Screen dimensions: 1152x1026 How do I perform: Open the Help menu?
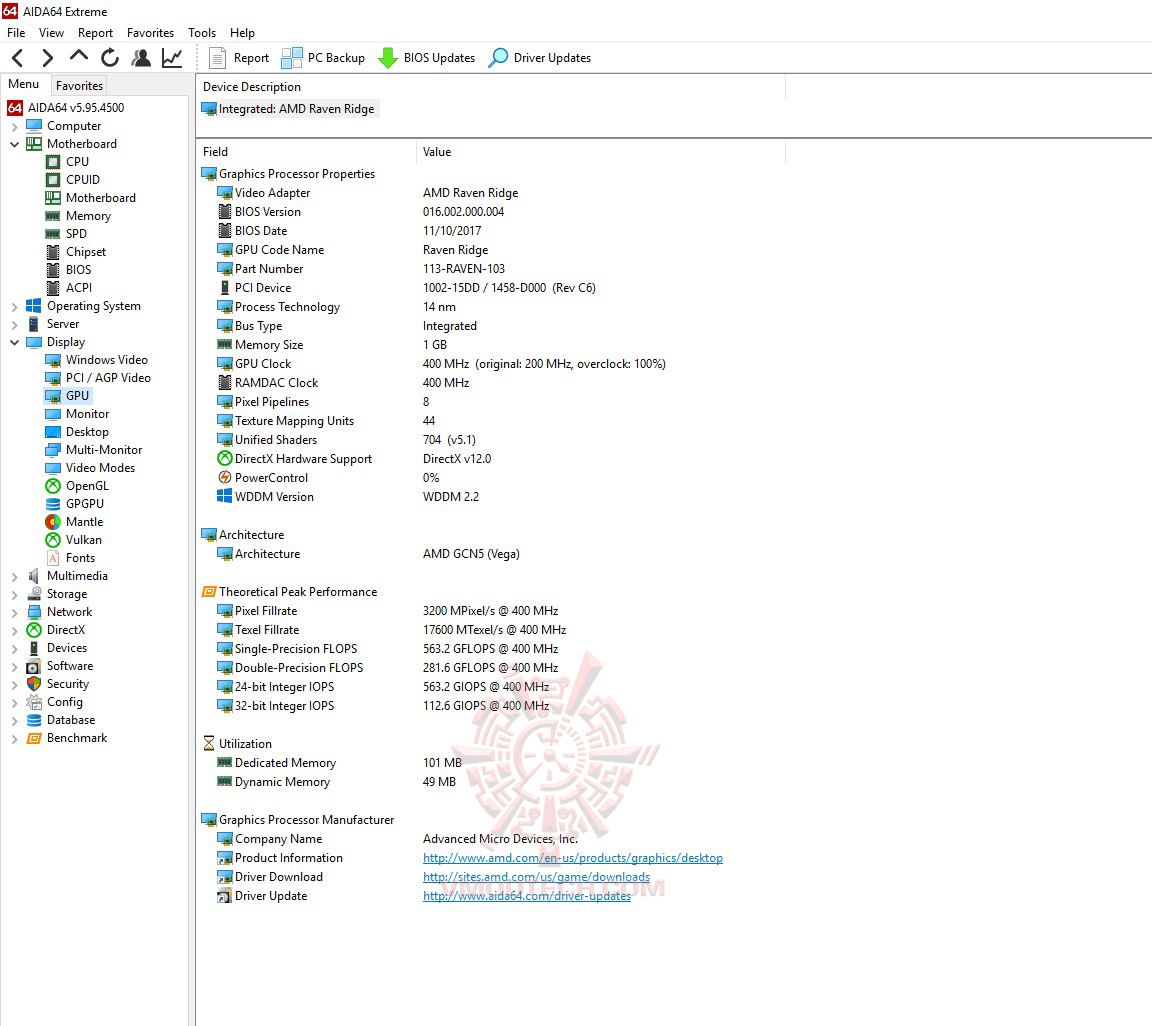(x=242, y=32)
